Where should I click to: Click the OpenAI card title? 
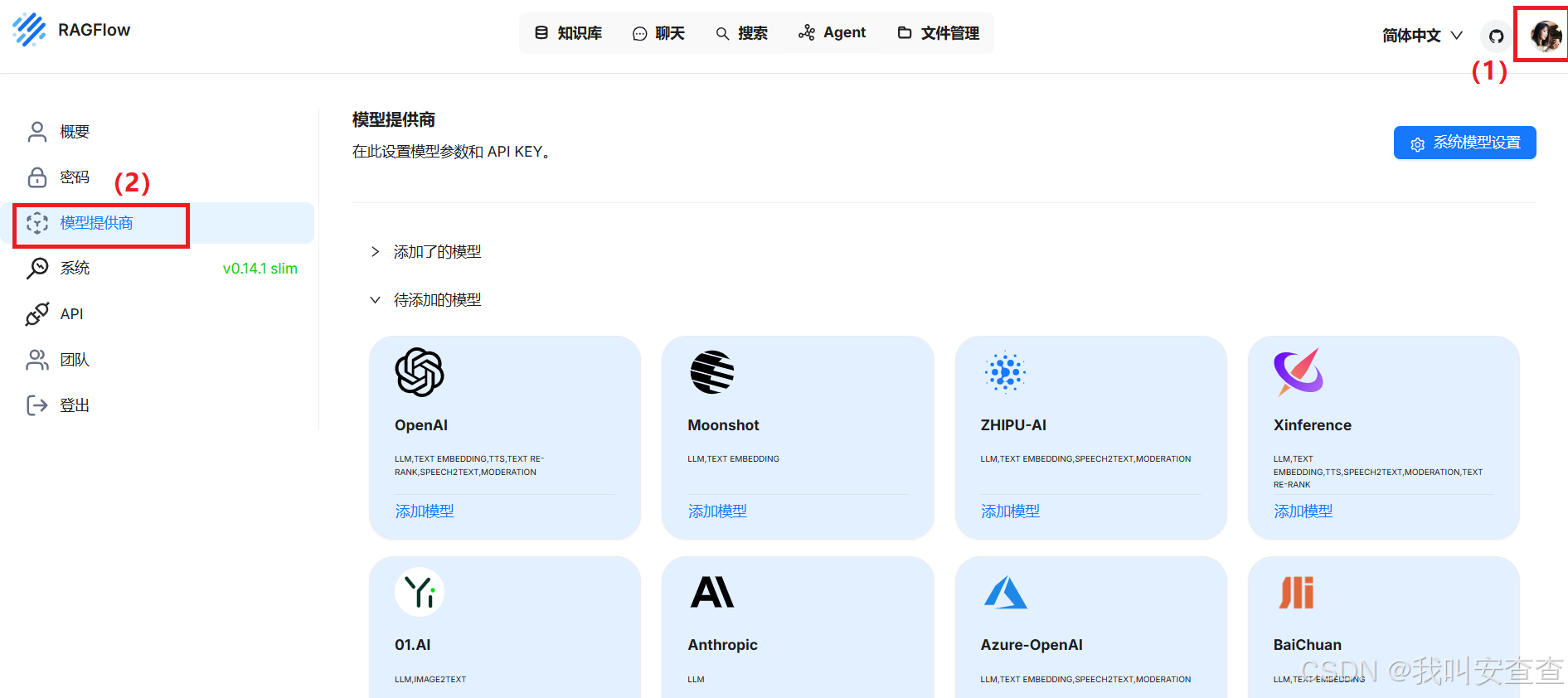click(421, 425)
